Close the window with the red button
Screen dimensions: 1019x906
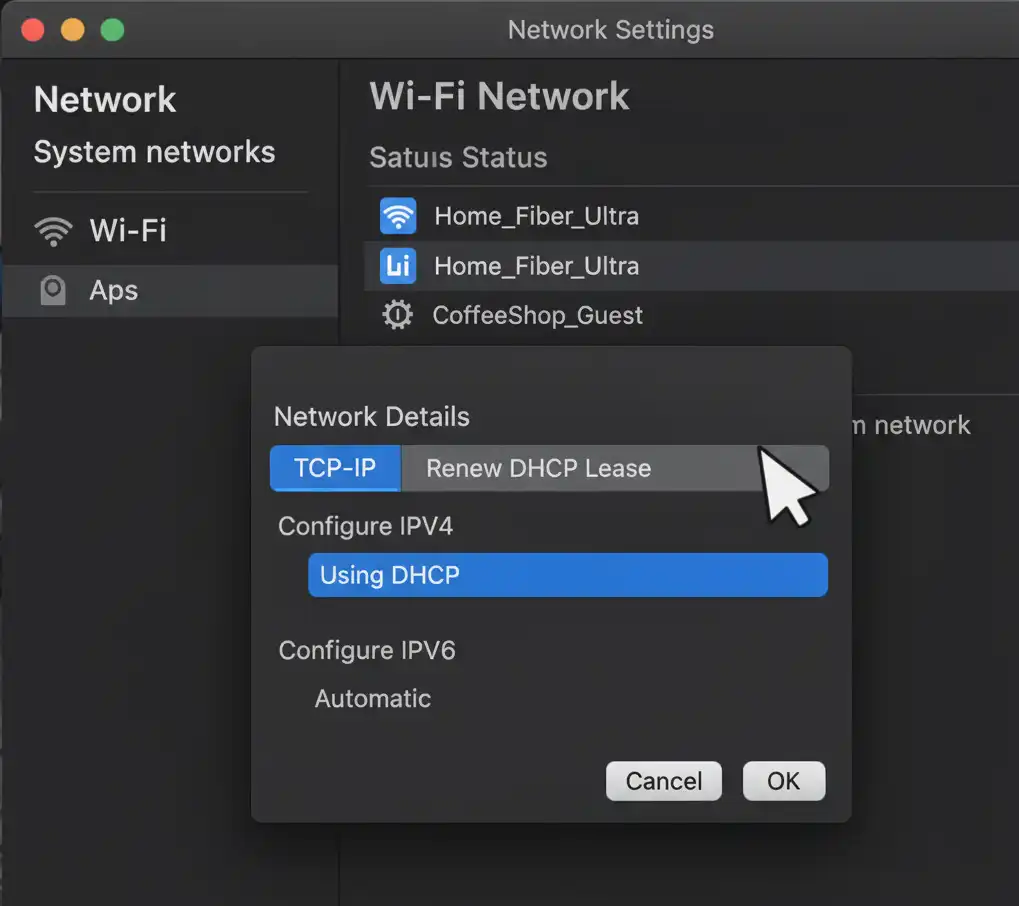click(33, 29)
